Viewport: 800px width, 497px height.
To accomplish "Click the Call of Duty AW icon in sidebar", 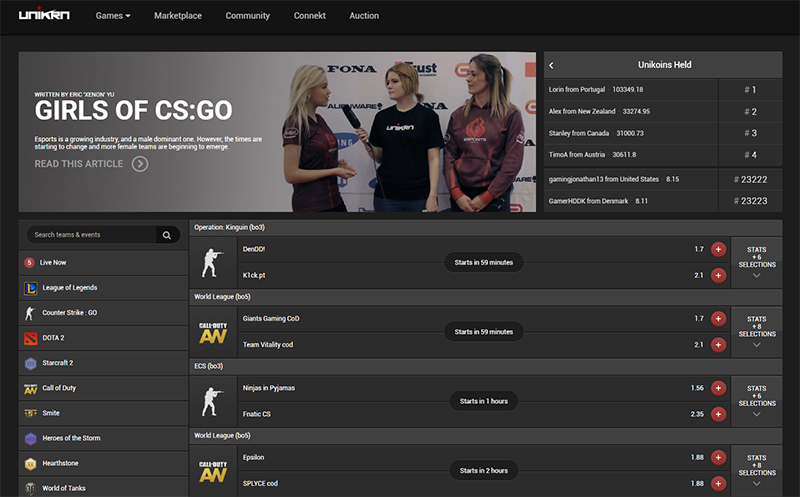I will (31, 388).
